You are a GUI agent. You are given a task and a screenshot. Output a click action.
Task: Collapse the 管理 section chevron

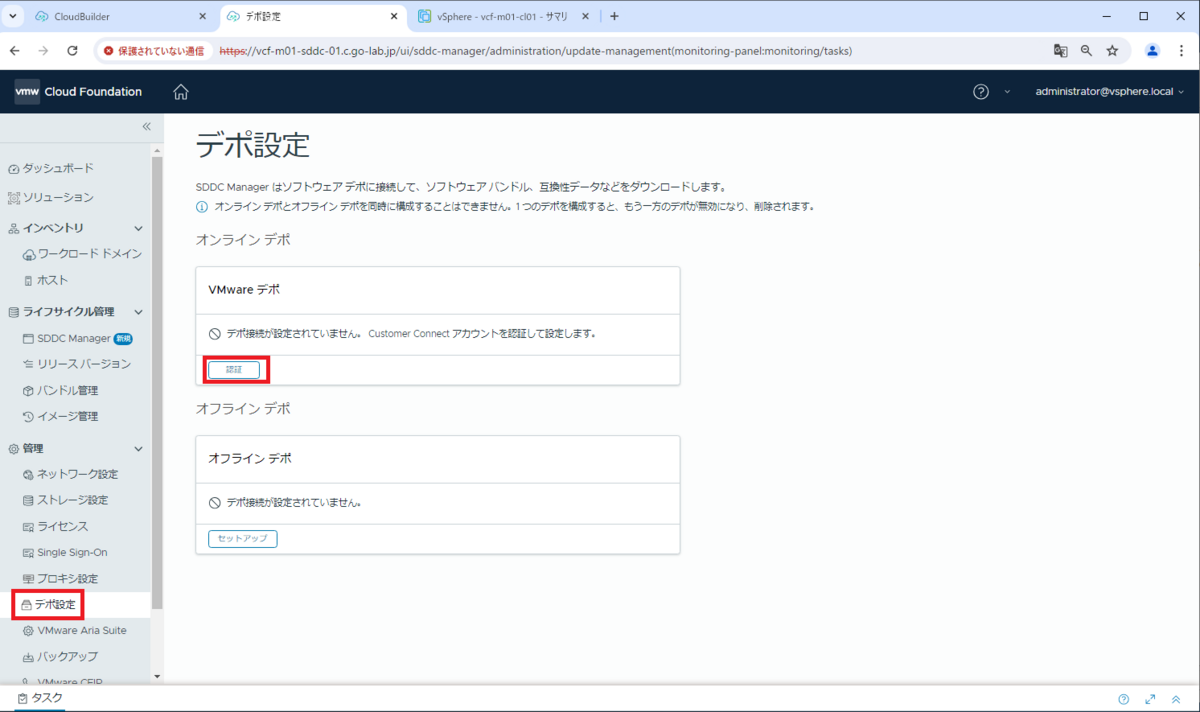coord(139,449)
